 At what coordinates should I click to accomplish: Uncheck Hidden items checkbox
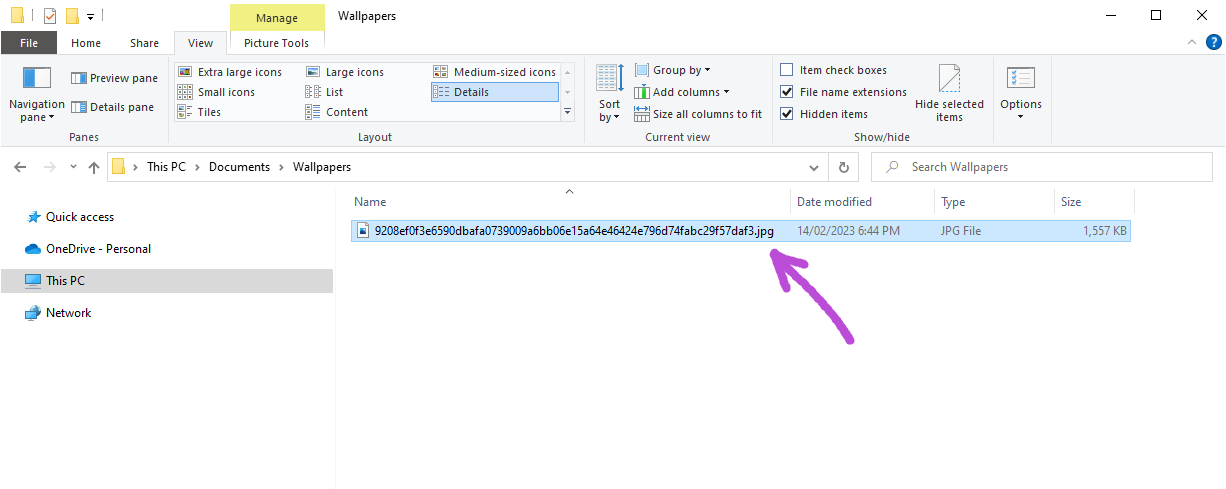point(787,114)
